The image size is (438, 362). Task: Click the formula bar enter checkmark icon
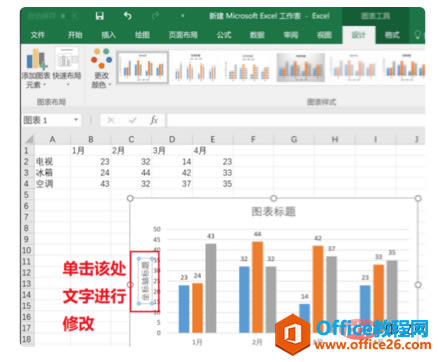pos(133,120)
